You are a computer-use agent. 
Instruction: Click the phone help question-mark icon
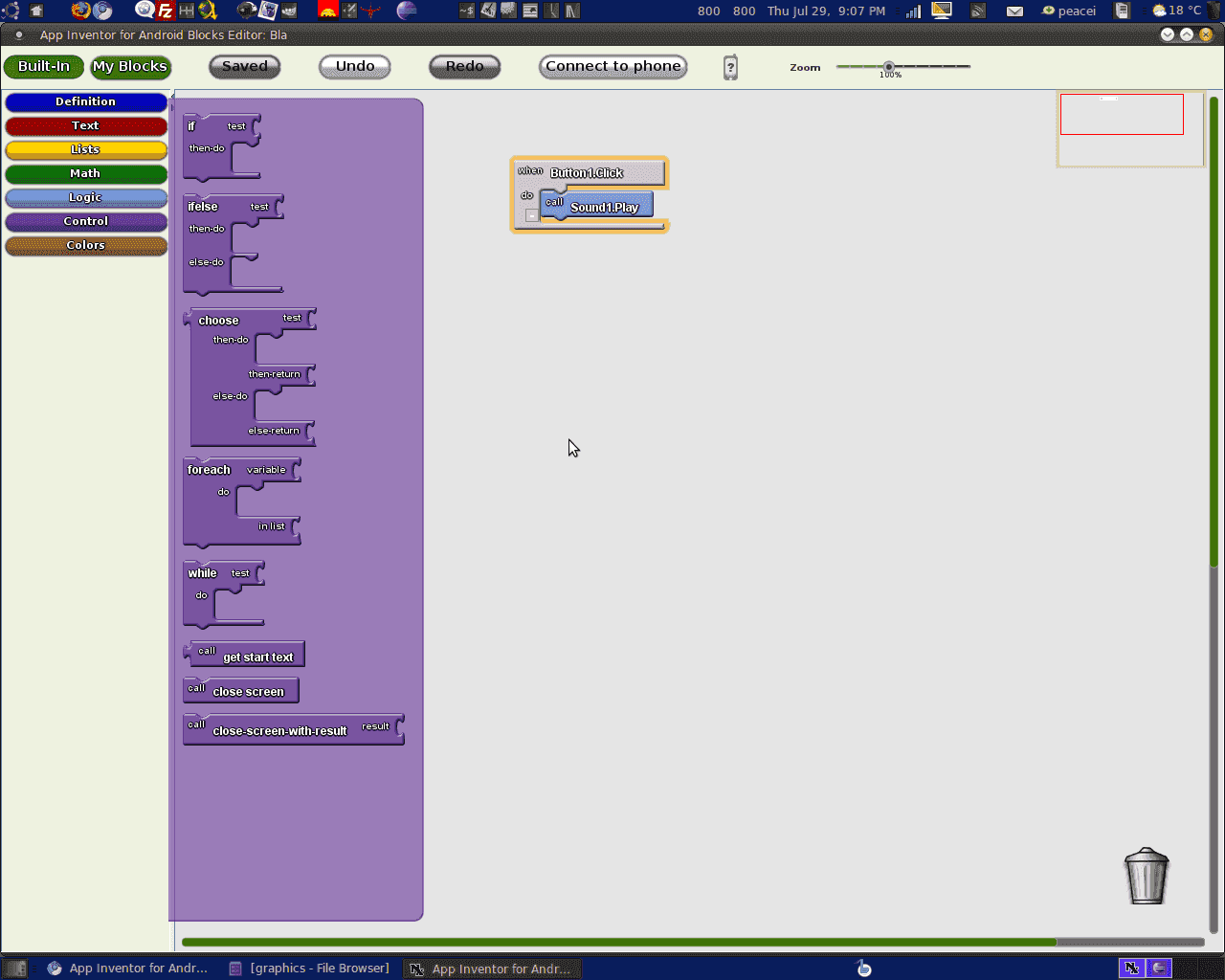click(730, 67)
